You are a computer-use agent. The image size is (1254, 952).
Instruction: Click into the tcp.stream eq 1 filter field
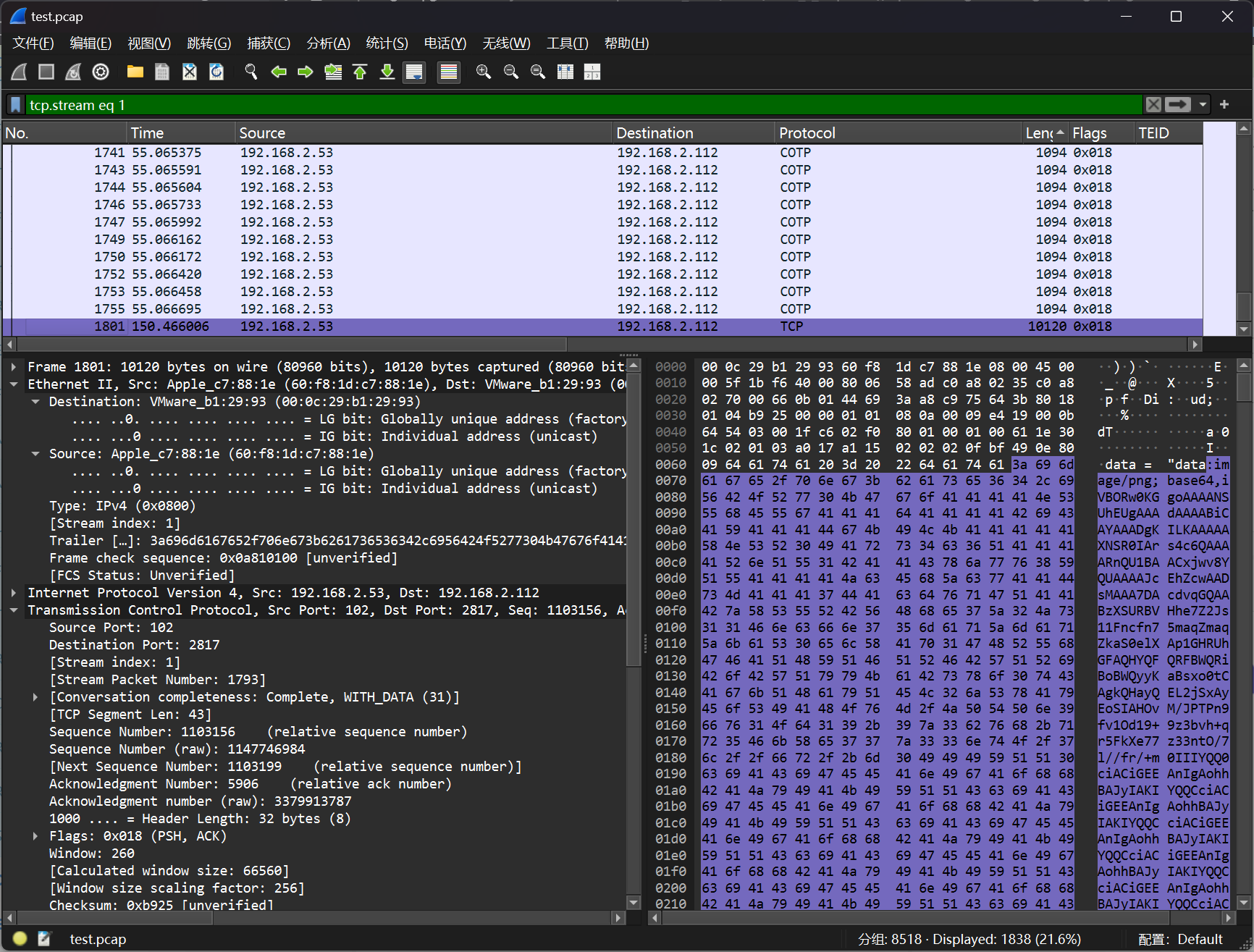(x=584, y=105)
